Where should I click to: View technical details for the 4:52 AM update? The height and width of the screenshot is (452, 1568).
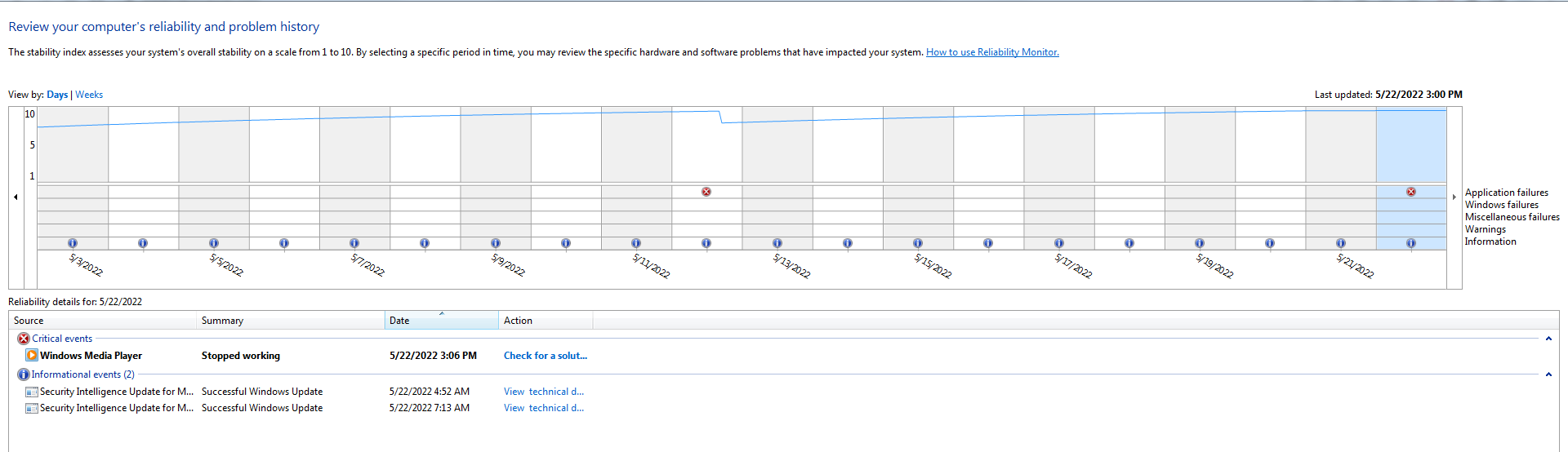[544, 392]
